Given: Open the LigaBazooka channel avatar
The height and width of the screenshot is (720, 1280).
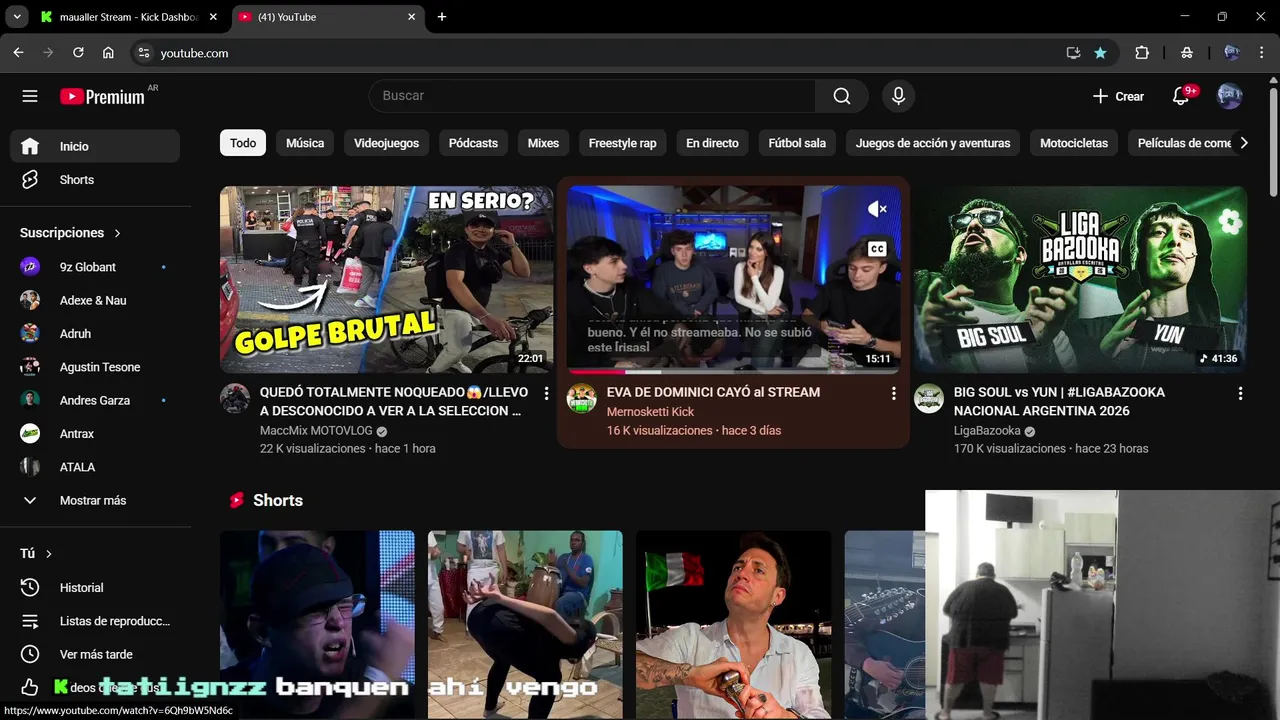Looking at the screenshot, I should 929,398.
